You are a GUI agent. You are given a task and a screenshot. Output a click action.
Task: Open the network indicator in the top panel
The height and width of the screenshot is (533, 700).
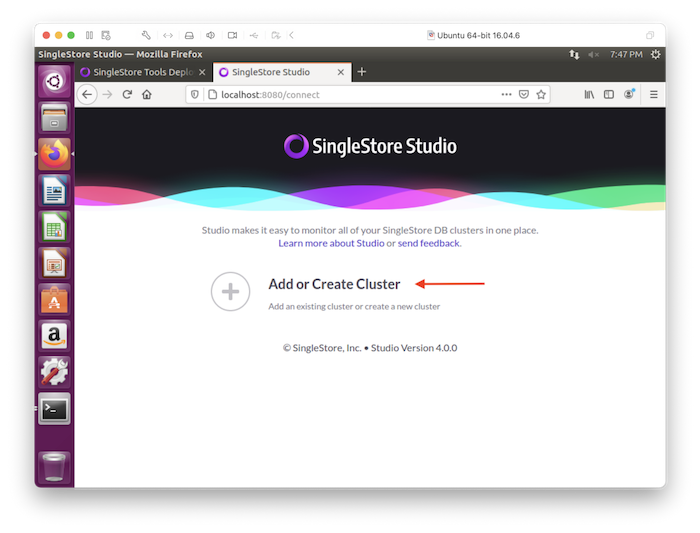coord(574,54)
